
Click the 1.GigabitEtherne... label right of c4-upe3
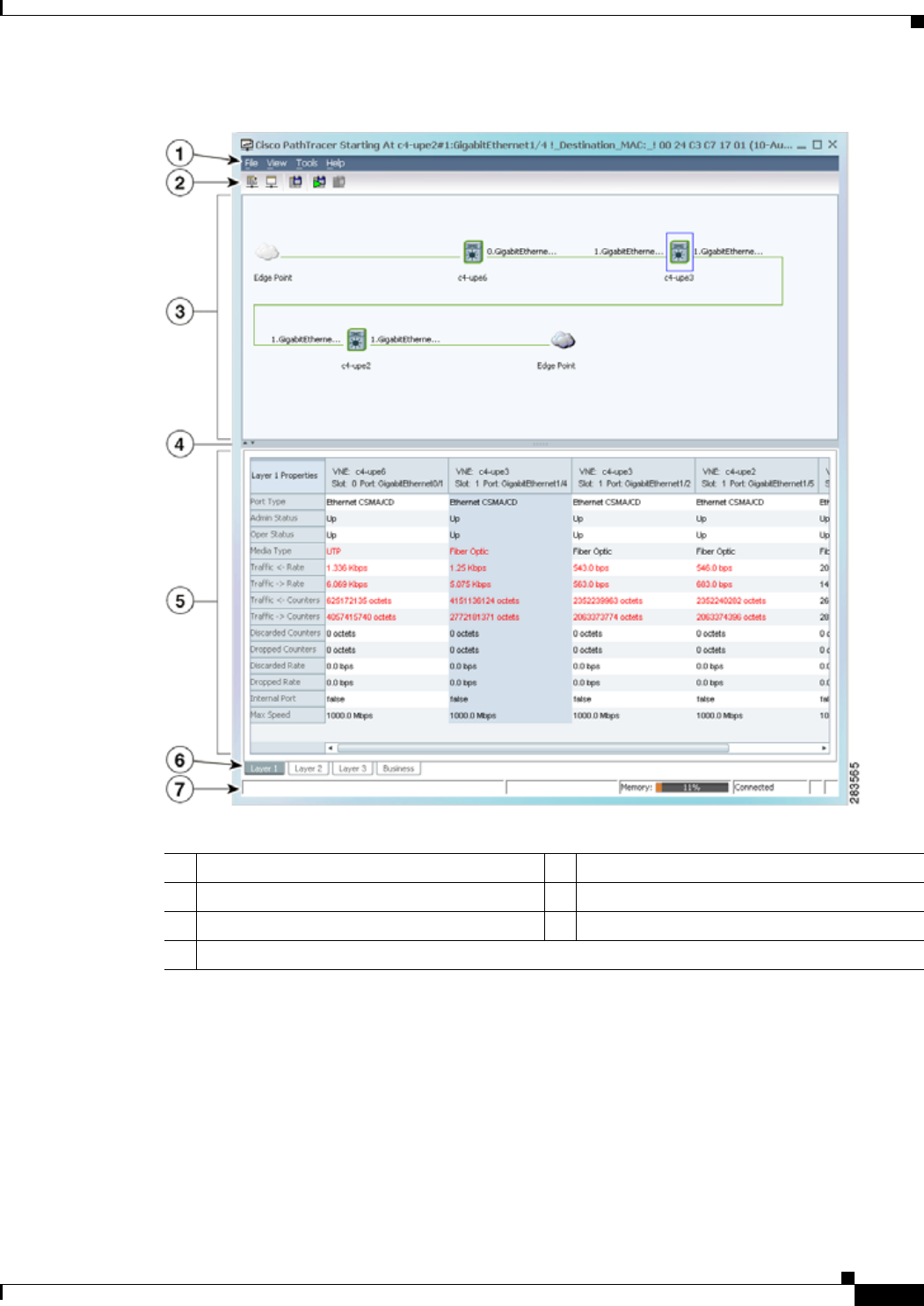click(729, 252)
